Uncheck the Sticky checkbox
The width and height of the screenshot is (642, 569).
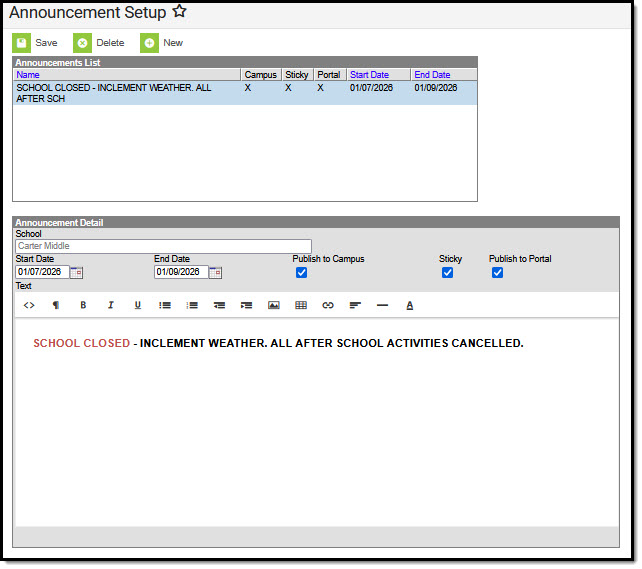point(448,273)
